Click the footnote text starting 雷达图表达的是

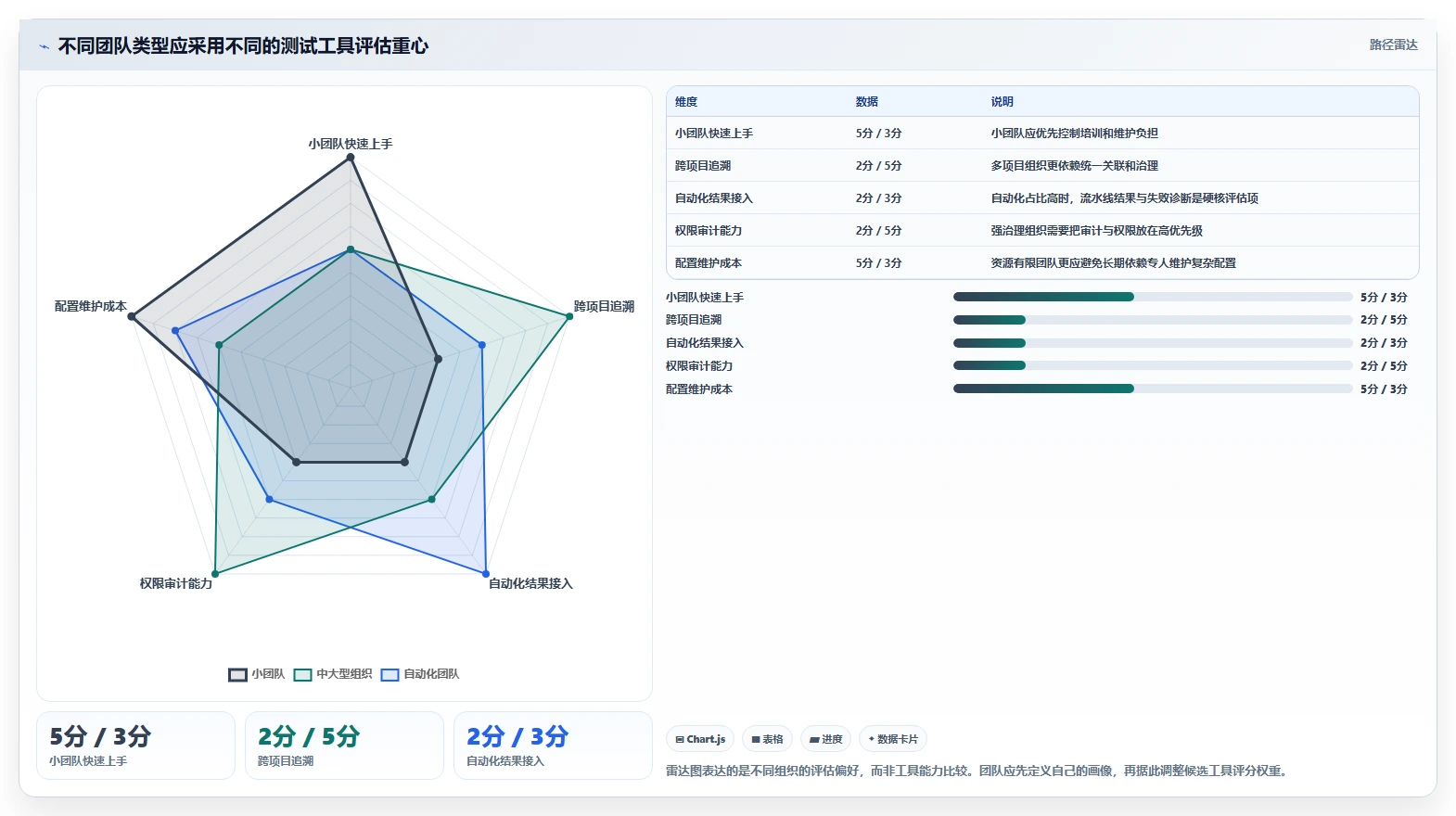click(979, 771)
